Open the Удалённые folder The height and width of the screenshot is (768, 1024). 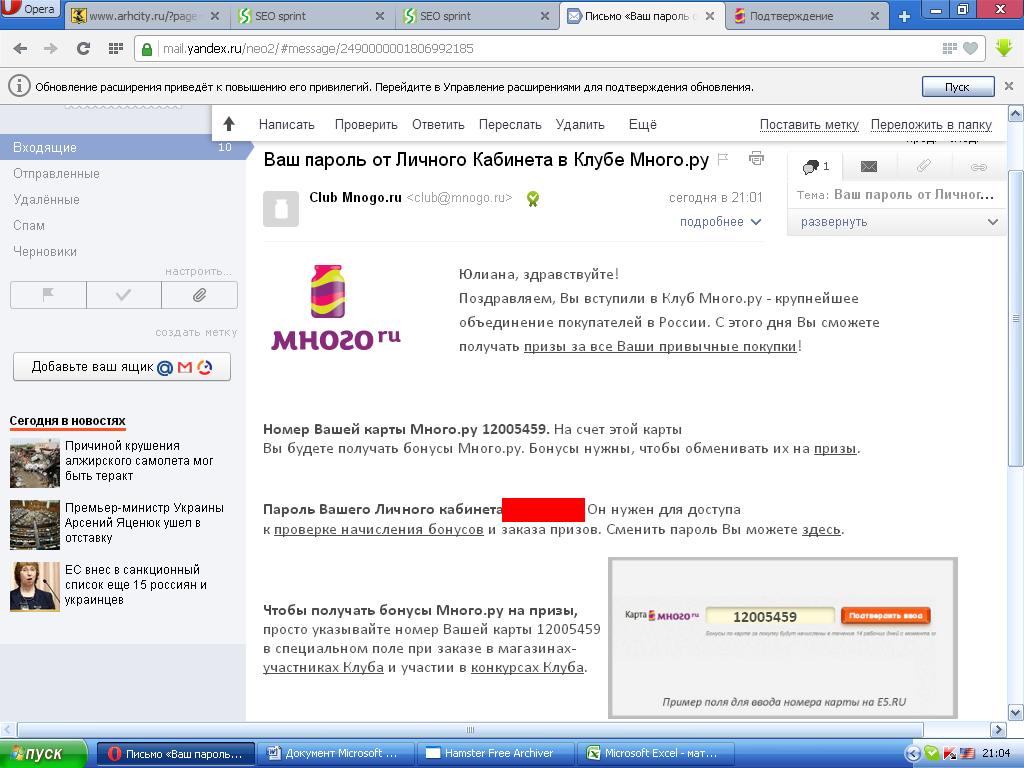[x=46, y=200]
